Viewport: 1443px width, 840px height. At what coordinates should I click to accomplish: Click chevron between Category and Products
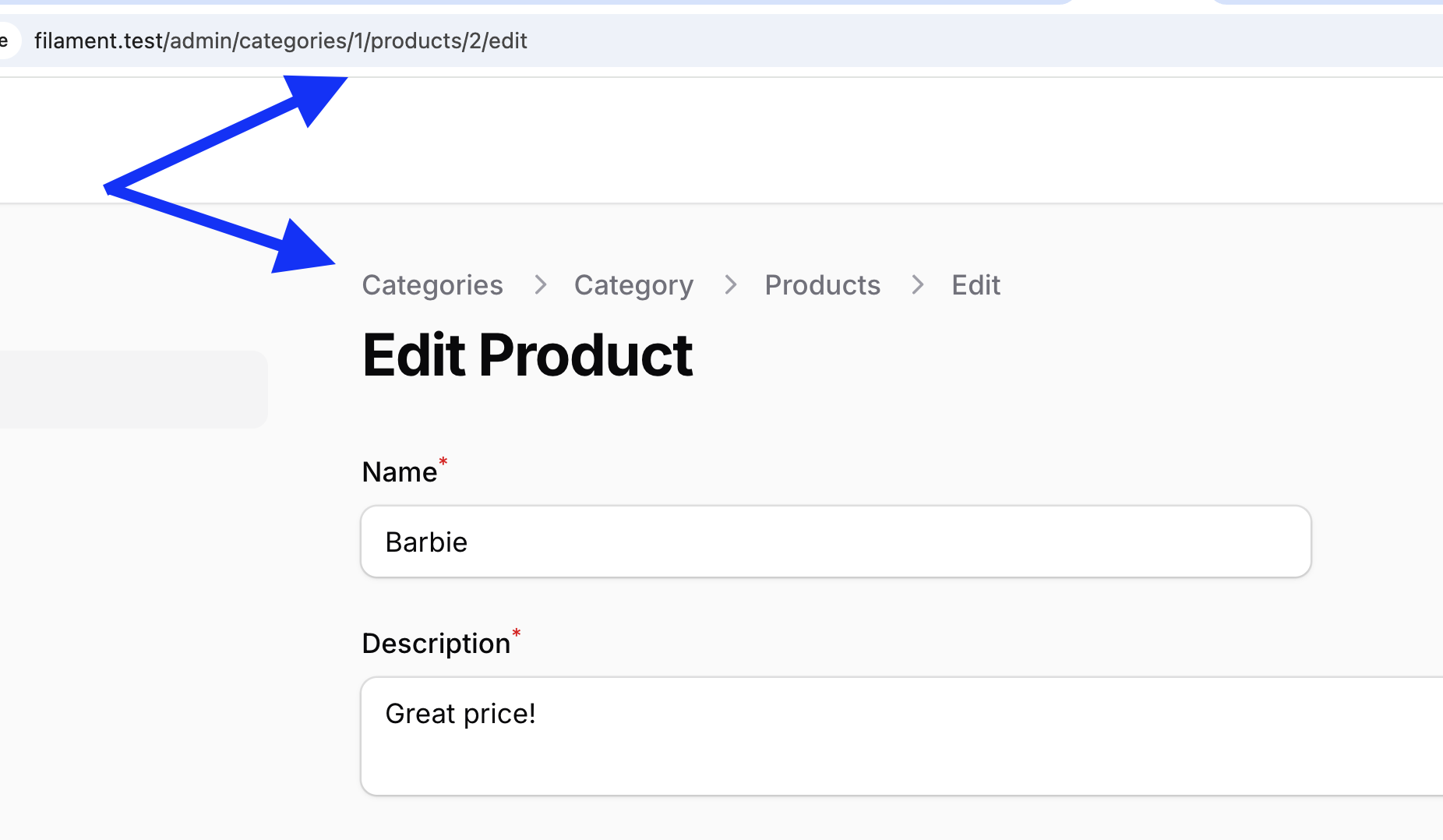730,285
